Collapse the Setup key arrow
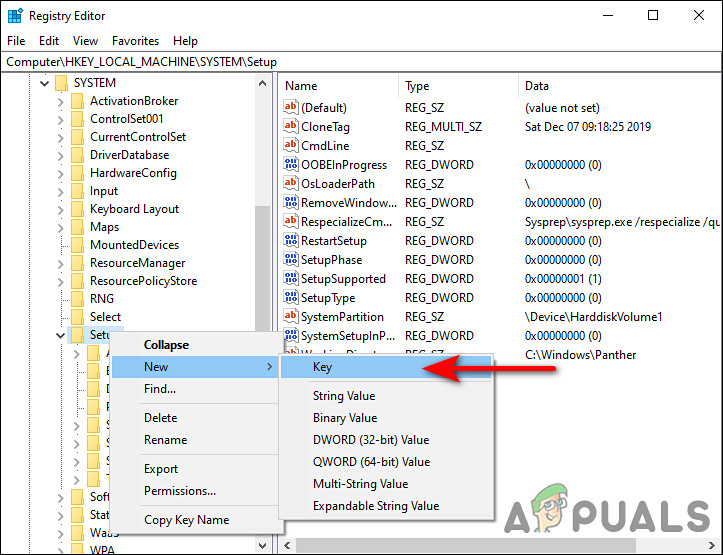 pos(60,335)
